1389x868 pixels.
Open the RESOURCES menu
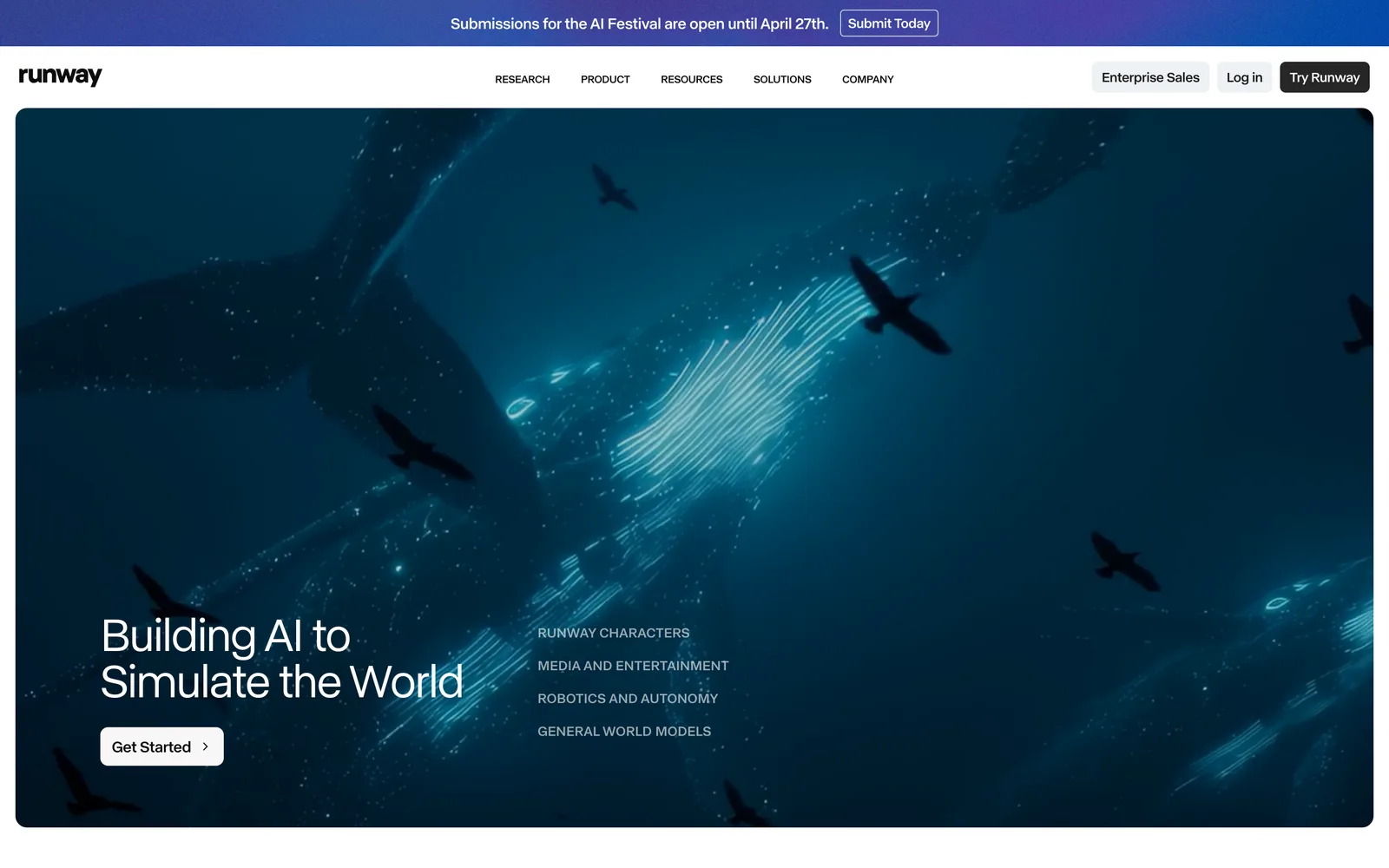pyautogui.click(x=692, y=79)
